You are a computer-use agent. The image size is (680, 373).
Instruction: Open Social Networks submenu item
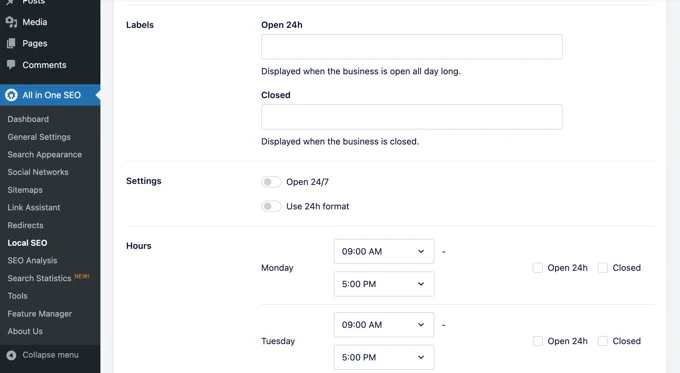(38, 172)
